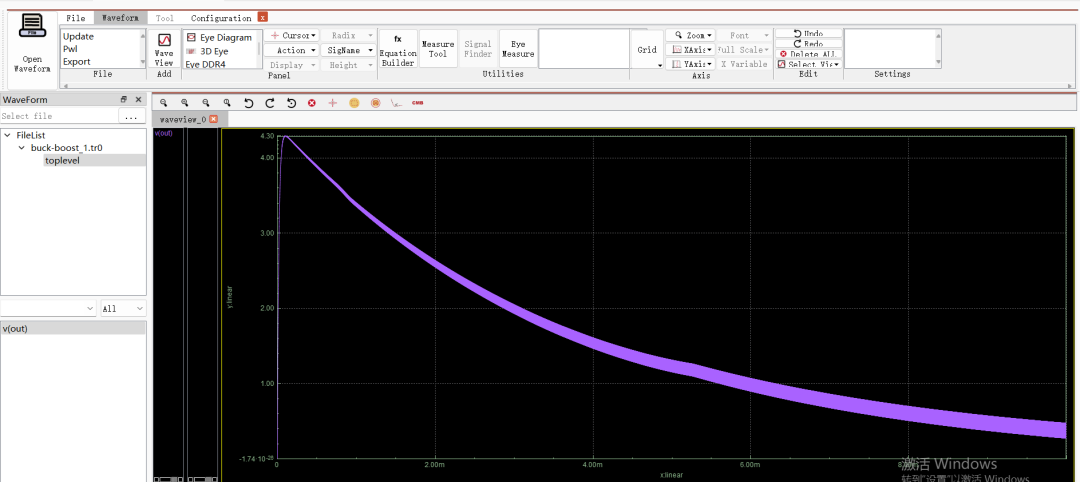Click clockwise redo arrow in waveview toolbar
The width and height of the screenshot is (1080, 482).
pos(270,103)
